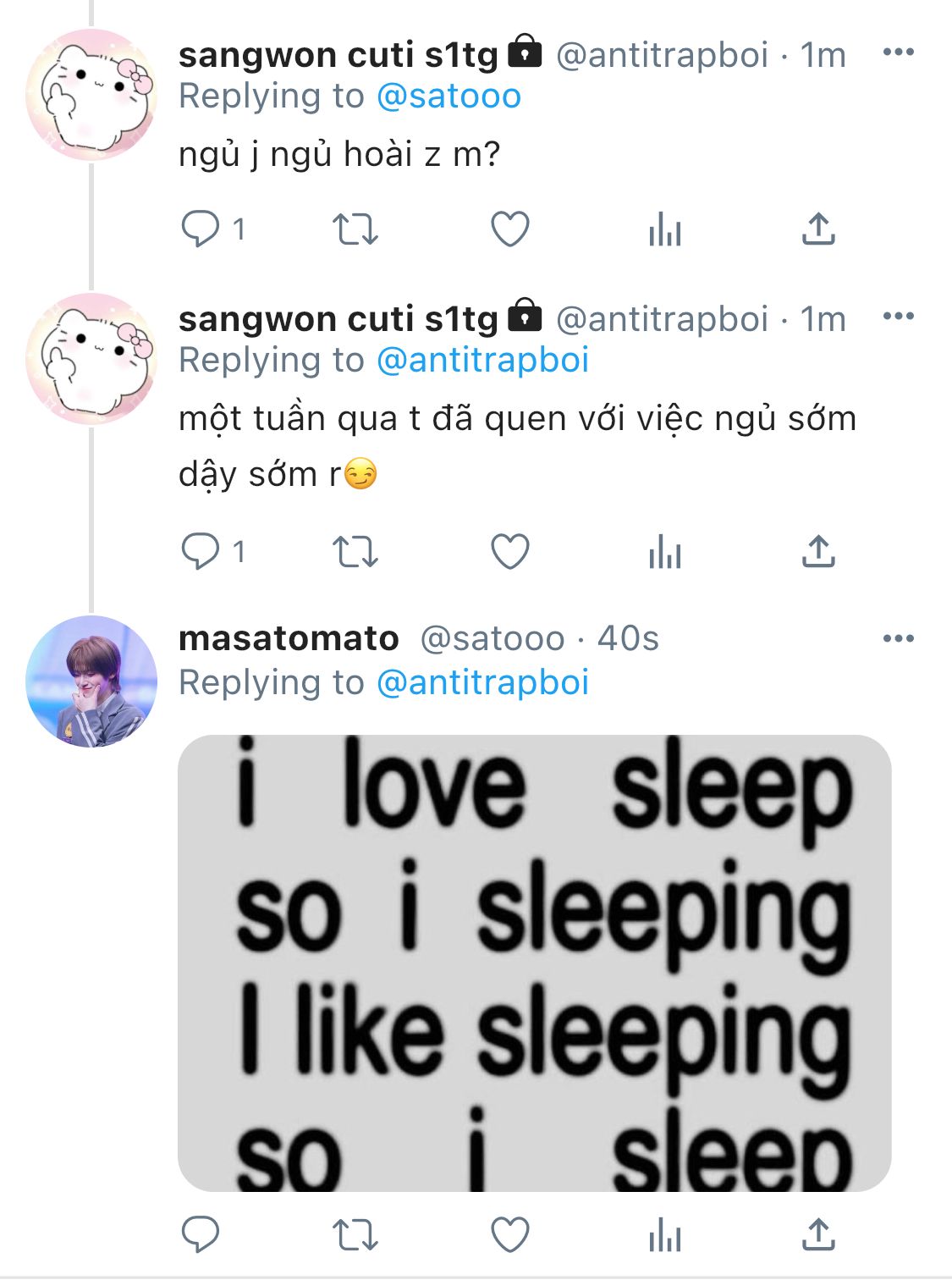Image resolution: width=952 pixels, height=1280 pixels.
Task: View analytics of masatomato's image tweet
Action: [x=665, y=1235]
